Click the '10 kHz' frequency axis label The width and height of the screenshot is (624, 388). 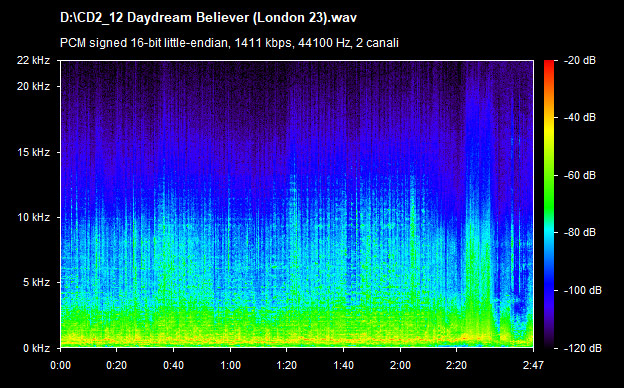[x=33, y=218]
